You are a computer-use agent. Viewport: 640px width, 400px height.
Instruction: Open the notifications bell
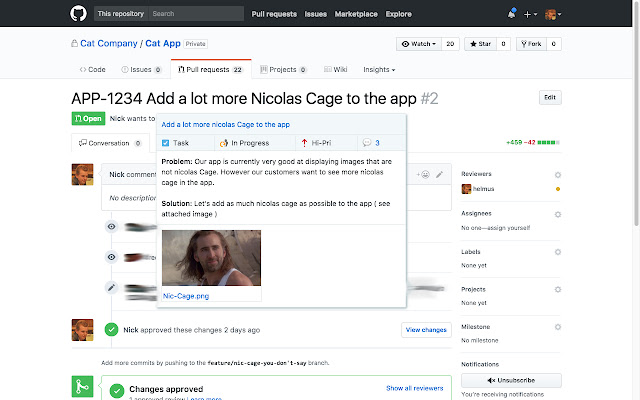(x=512, y=14)
